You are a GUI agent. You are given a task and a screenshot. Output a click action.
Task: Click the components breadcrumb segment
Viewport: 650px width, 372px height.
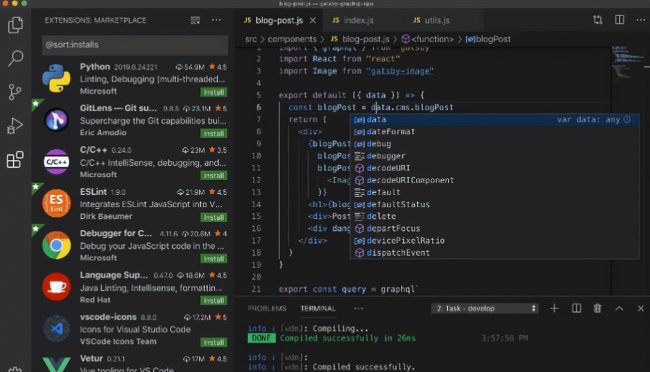292,39
